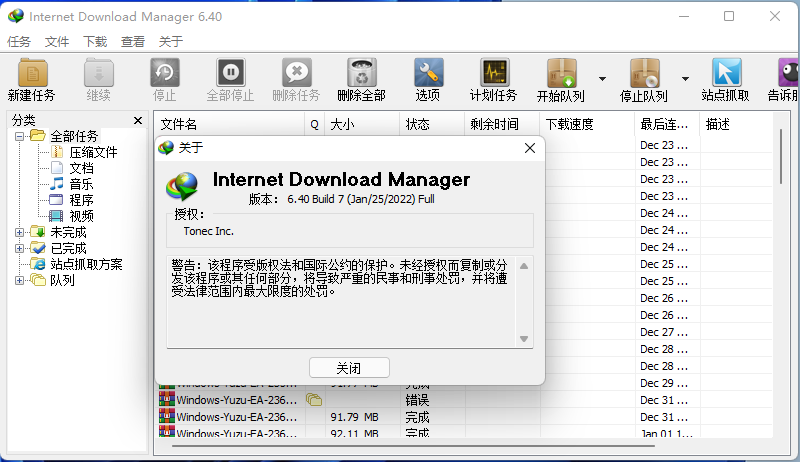The width and height of the screenshot is (800, 462).
Task: Select 视频 category
Action: coord(82,216)
